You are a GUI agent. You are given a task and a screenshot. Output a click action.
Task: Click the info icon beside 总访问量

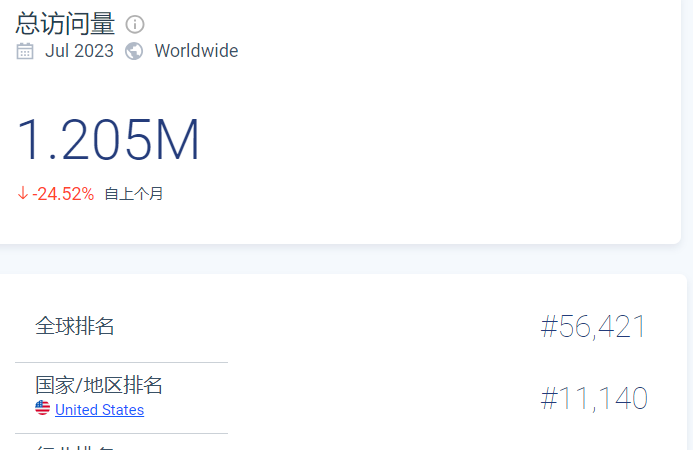tap(135, 24)
